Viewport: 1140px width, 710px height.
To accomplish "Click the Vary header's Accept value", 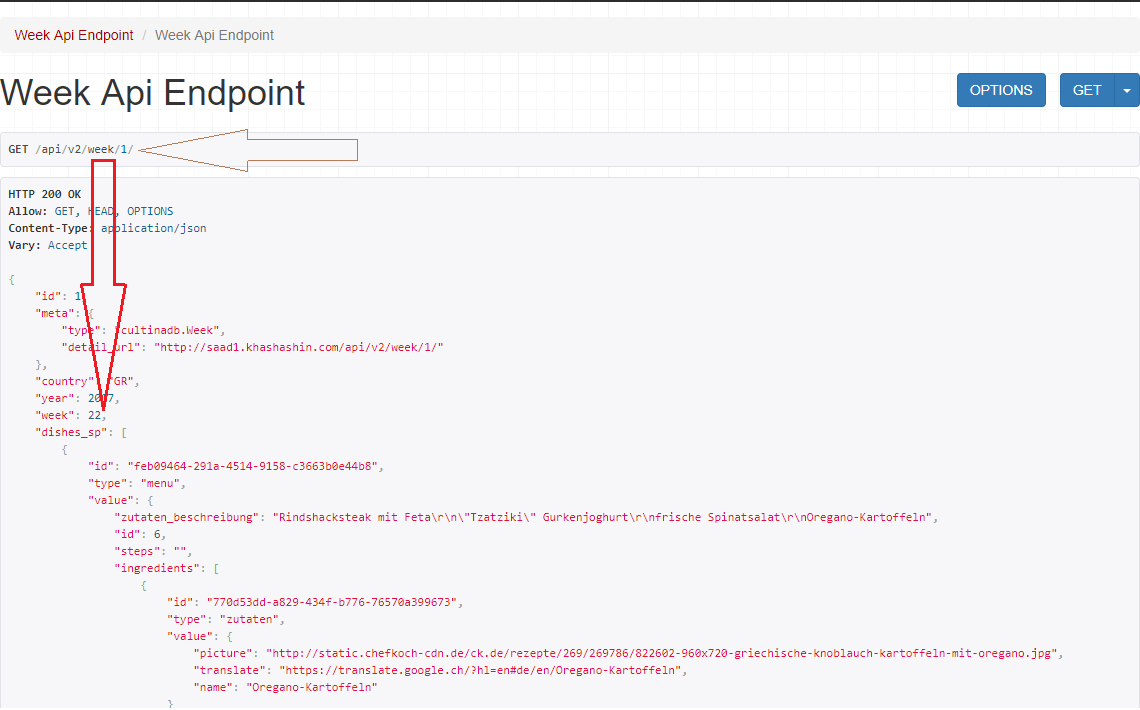I will click(67, 245).
